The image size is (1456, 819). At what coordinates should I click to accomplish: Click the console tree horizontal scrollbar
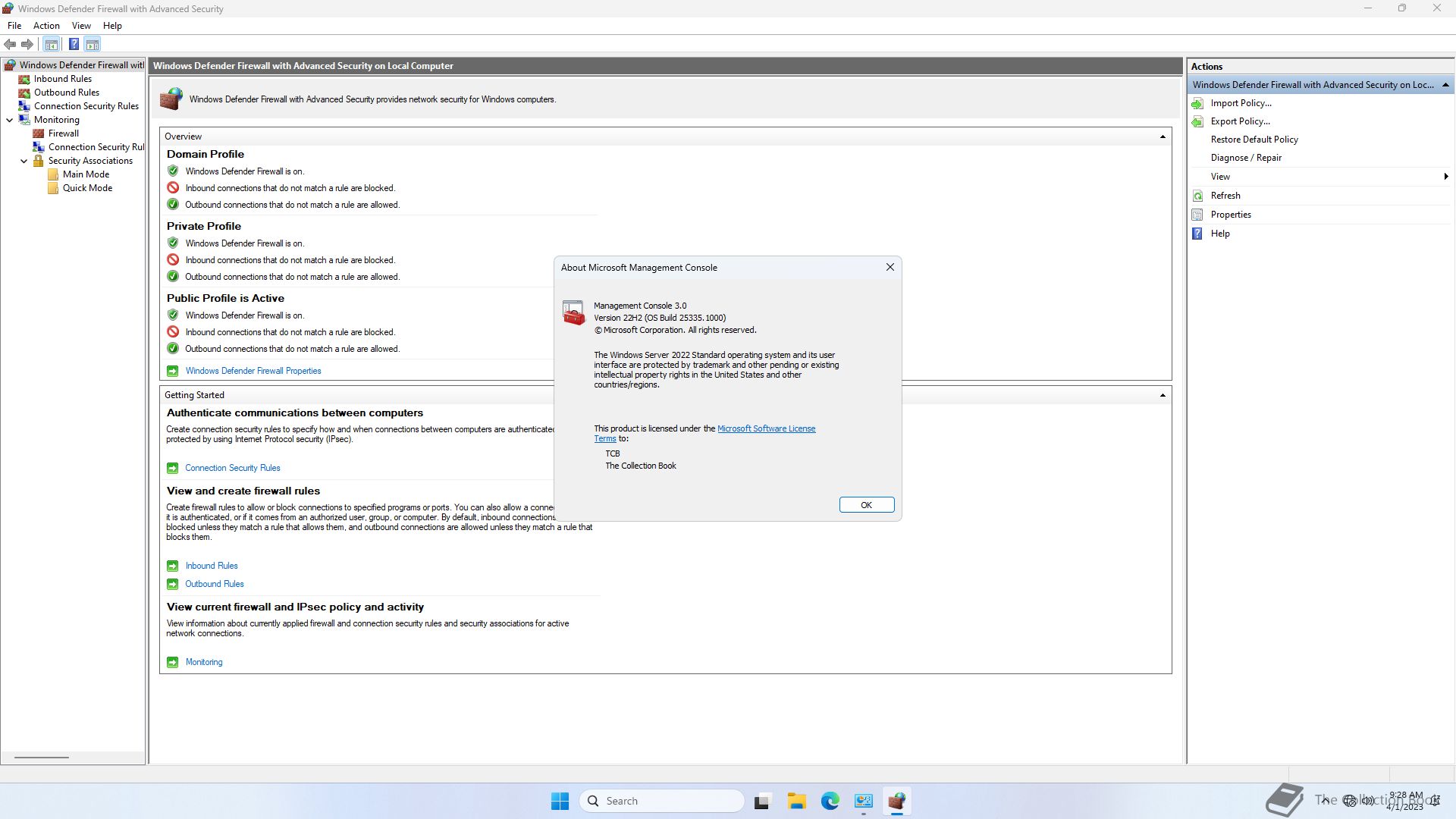(42, 757)
